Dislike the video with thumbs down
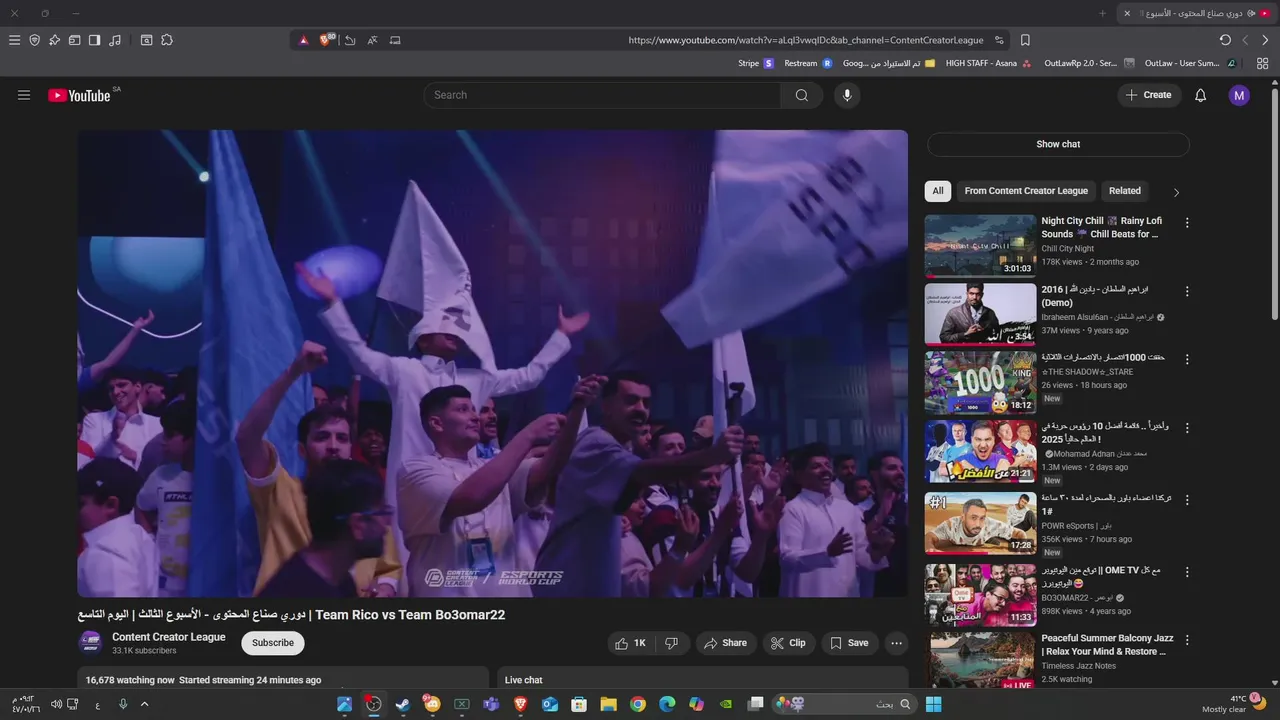This screenshot has width=1280, height=720. [x=672, y=643]
